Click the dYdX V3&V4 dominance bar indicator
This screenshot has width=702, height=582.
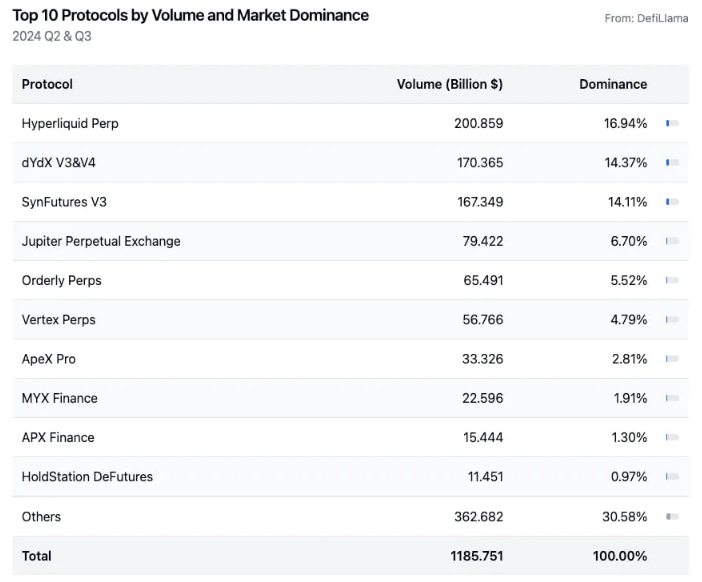672,162
